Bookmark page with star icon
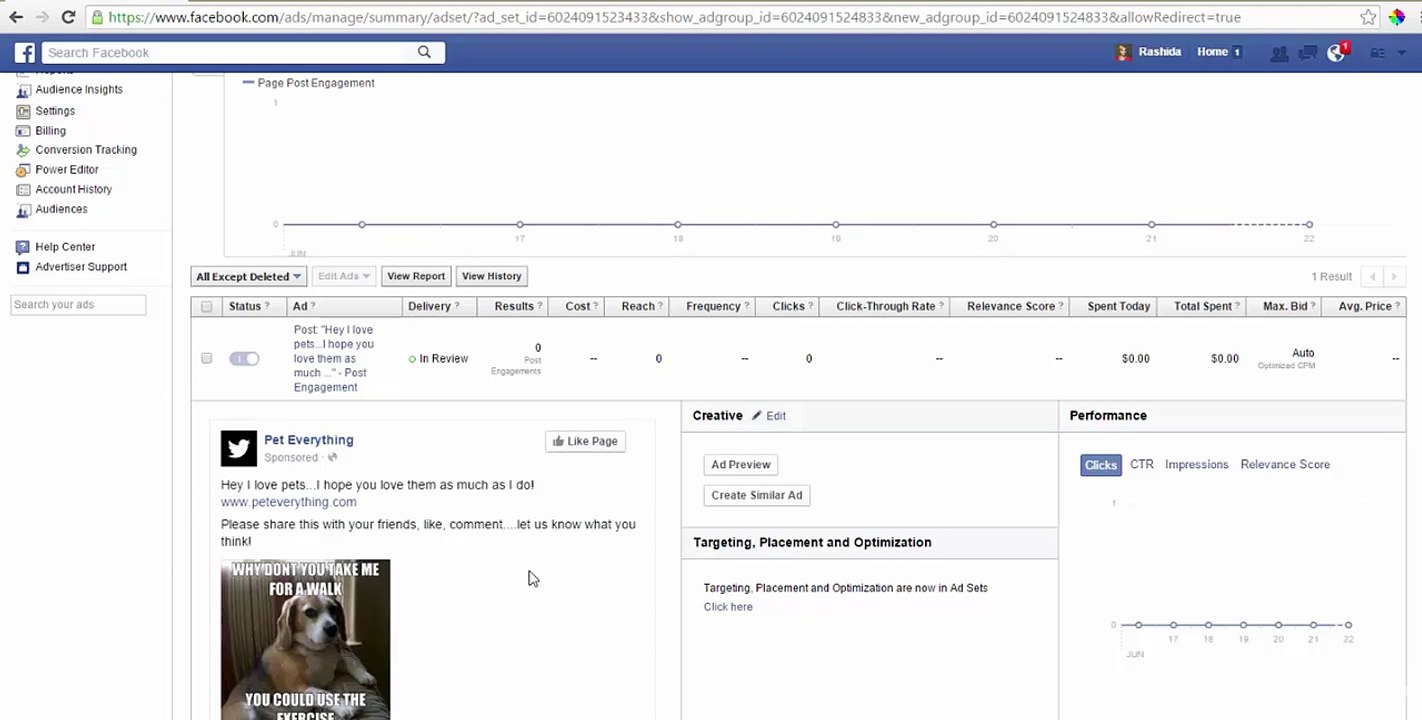Image resolution: width=1422 pixels, height=720 pixels. coord(1368,17)
